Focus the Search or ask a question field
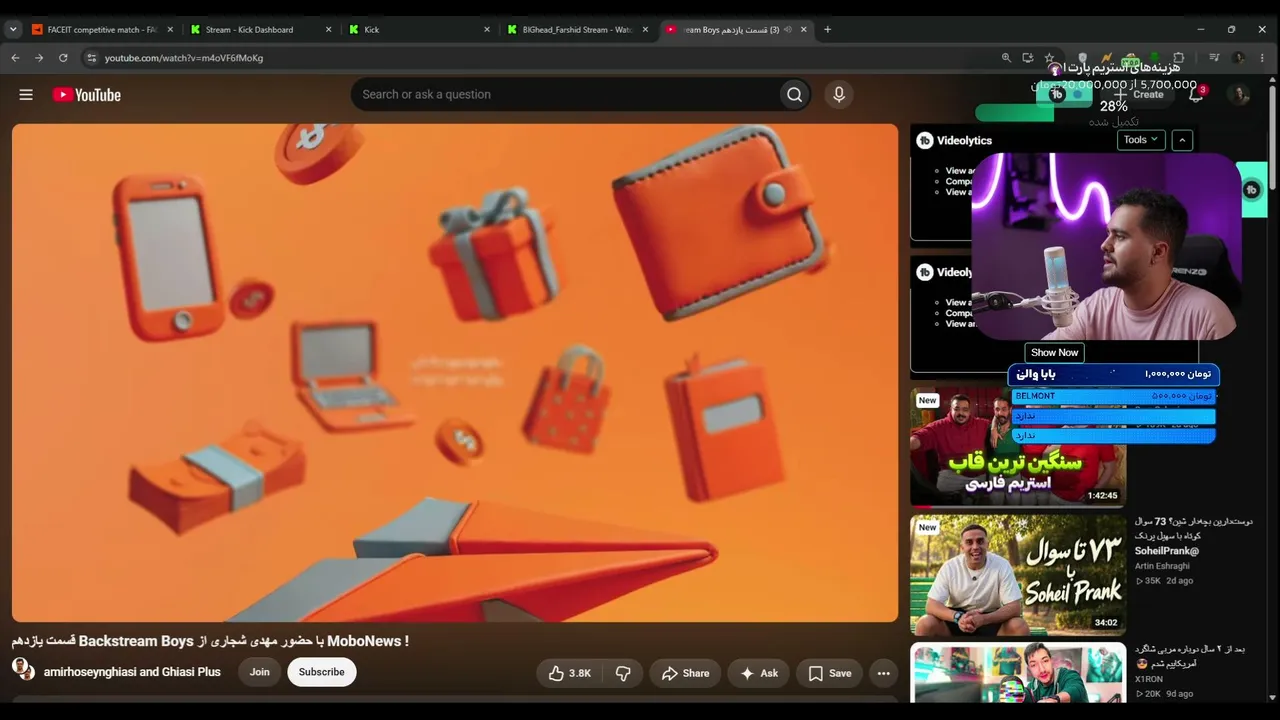The image size is (1280, 720). tap(565, 94)
